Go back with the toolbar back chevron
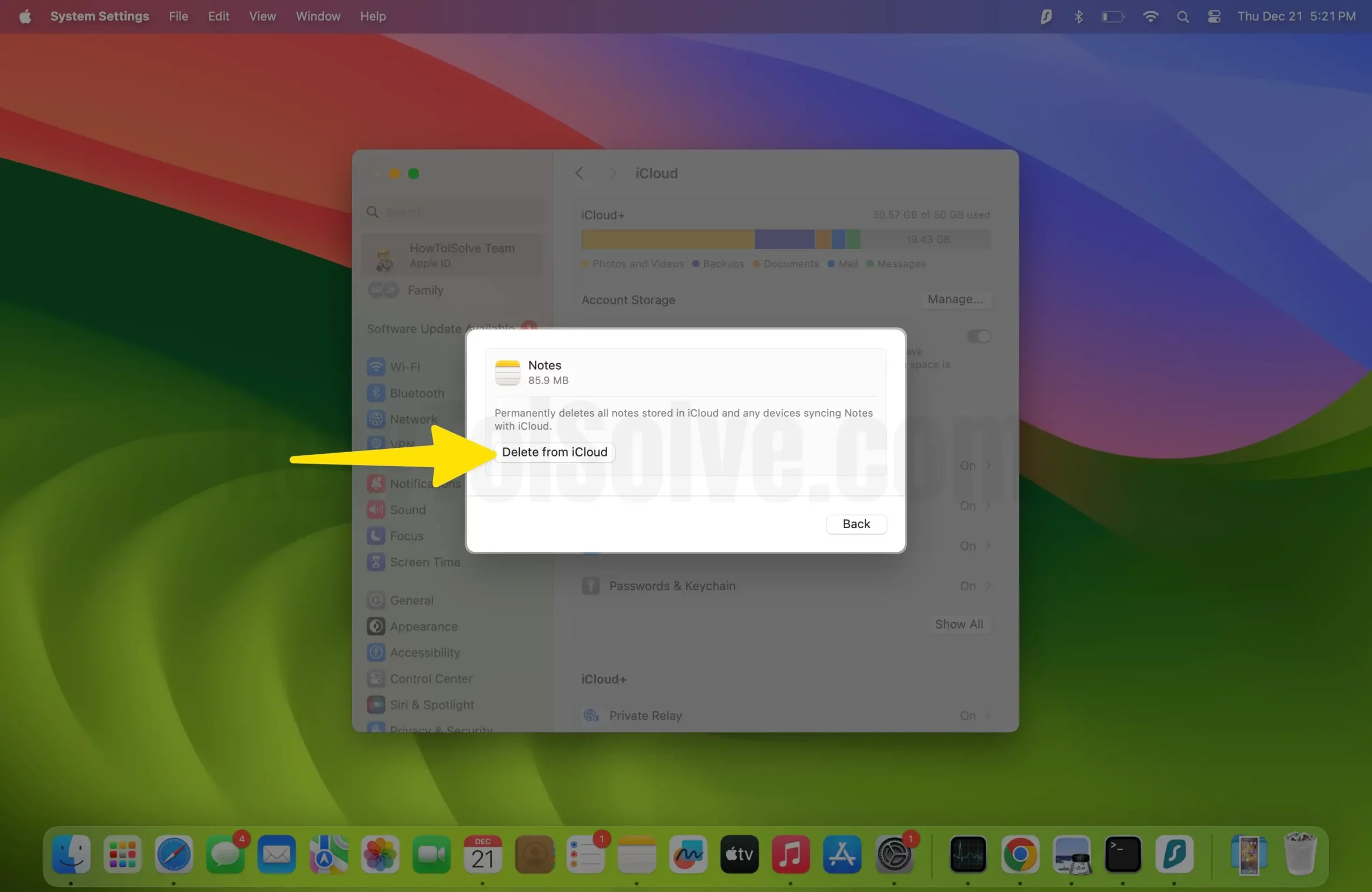Image resolution: width=1372 pixels, height=892 pixels. click(579, 173)
